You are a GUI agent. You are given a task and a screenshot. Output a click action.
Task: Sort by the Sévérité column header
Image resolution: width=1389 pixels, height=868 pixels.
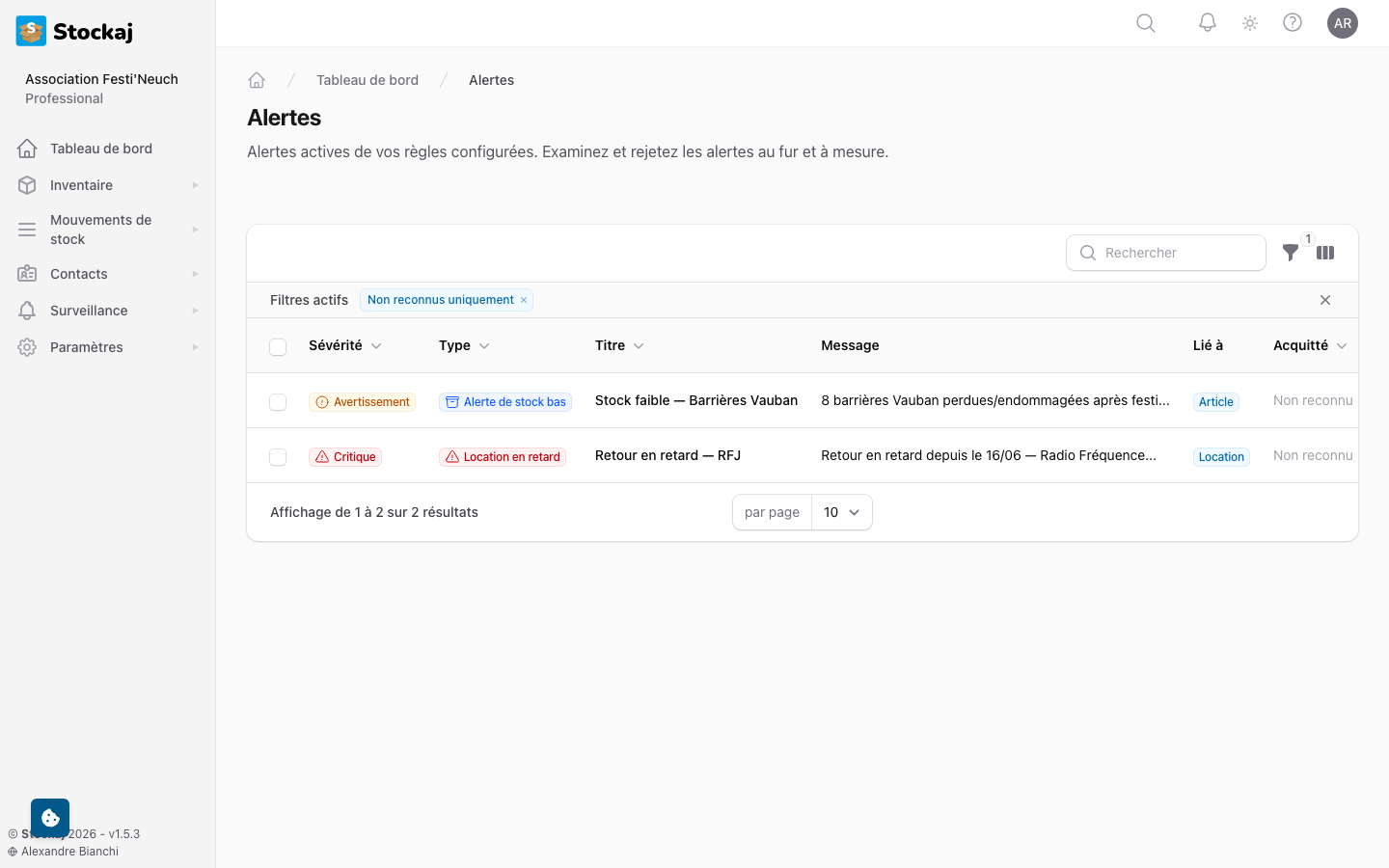coord(345,345)
